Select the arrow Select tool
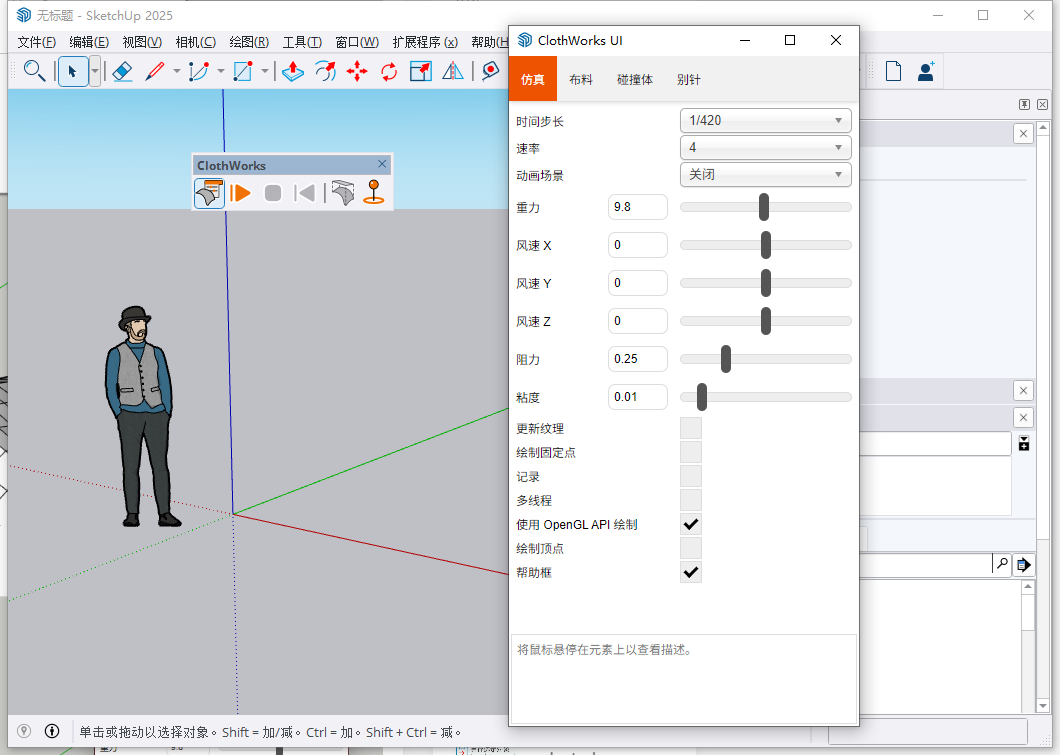 pos(73,71)
